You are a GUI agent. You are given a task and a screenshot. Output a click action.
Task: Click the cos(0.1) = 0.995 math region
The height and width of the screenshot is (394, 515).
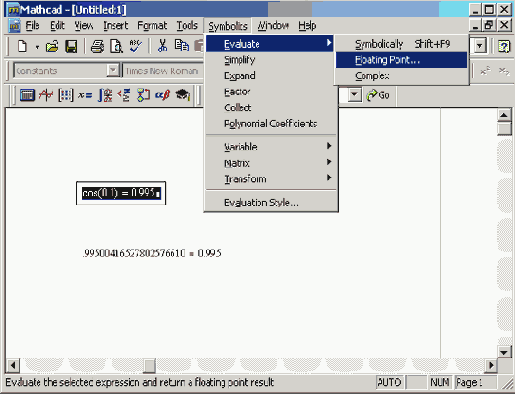point(121,193)
